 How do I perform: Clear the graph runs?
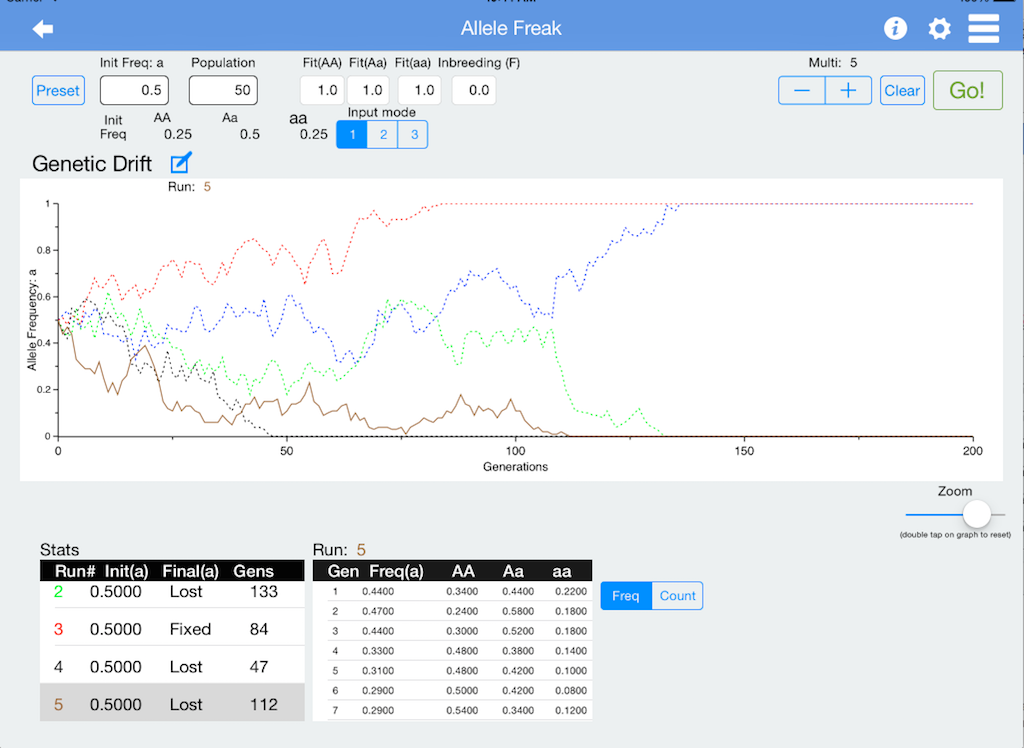coord(902,91)
